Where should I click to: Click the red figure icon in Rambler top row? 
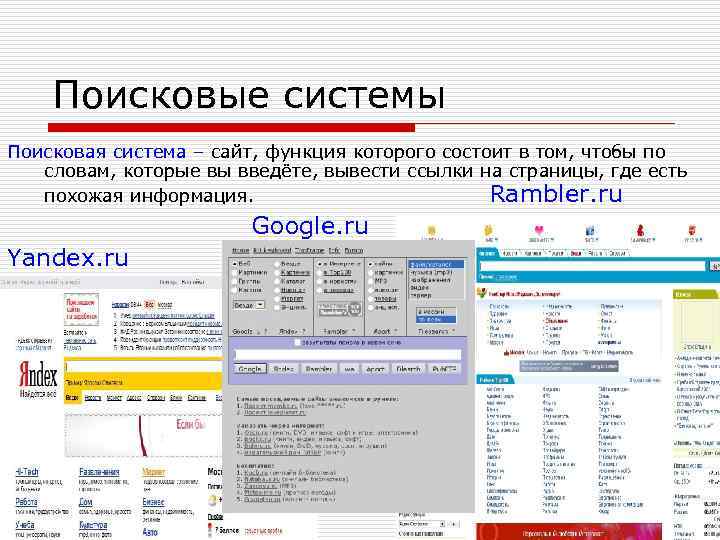[640, 231]
